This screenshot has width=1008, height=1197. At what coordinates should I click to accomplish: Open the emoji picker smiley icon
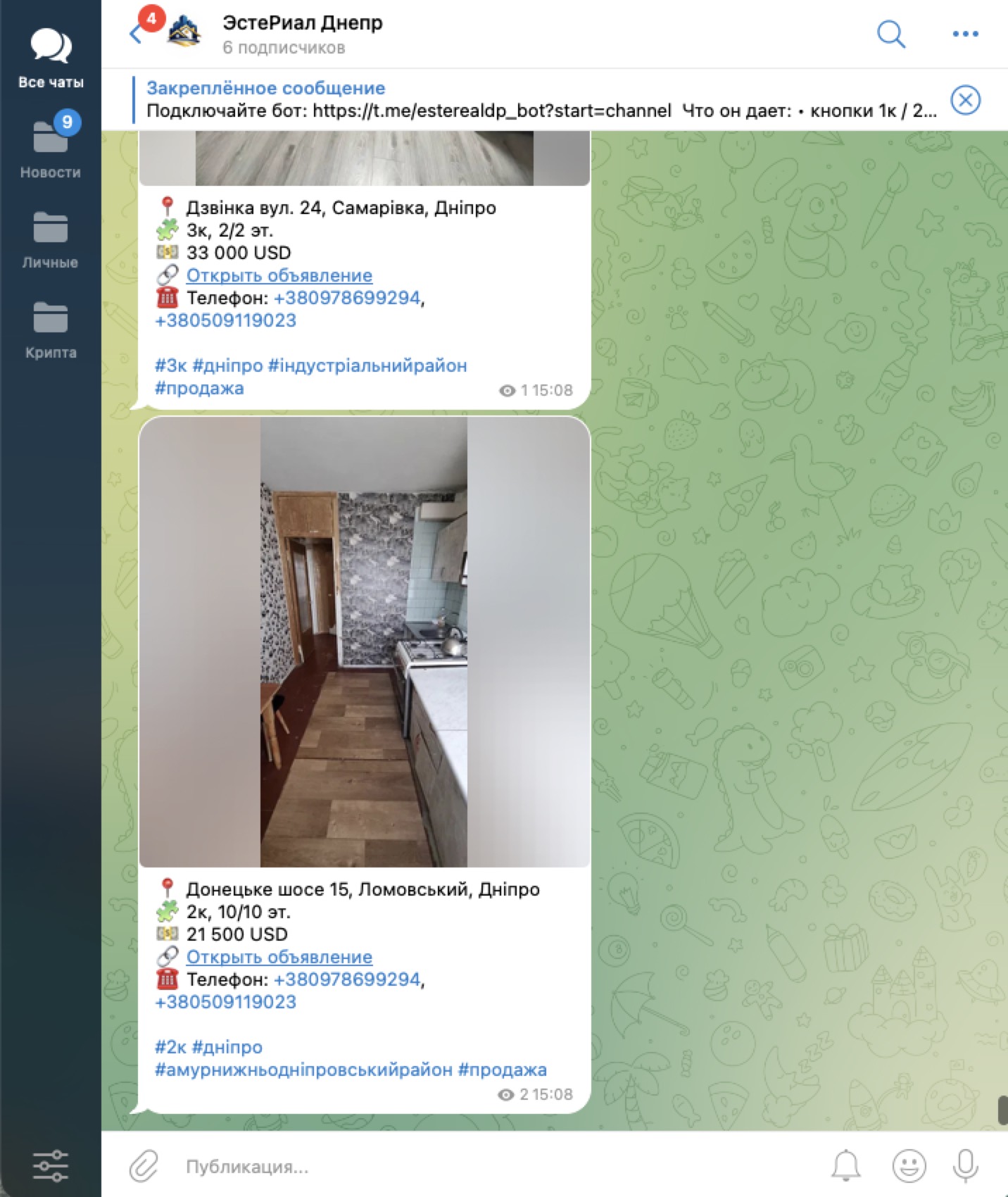point(909,1166)
